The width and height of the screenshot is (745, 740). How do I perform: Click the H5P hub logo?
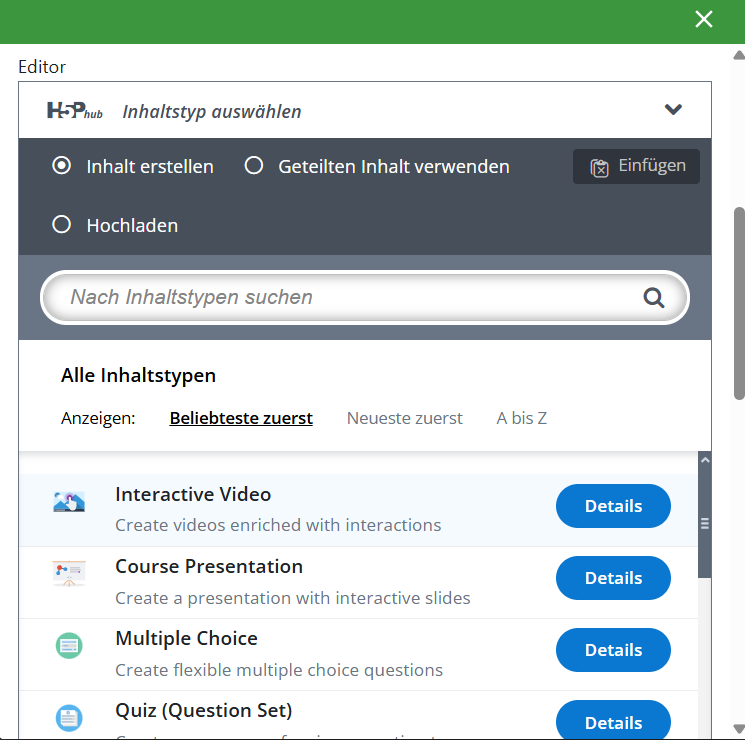pos(75,111)
